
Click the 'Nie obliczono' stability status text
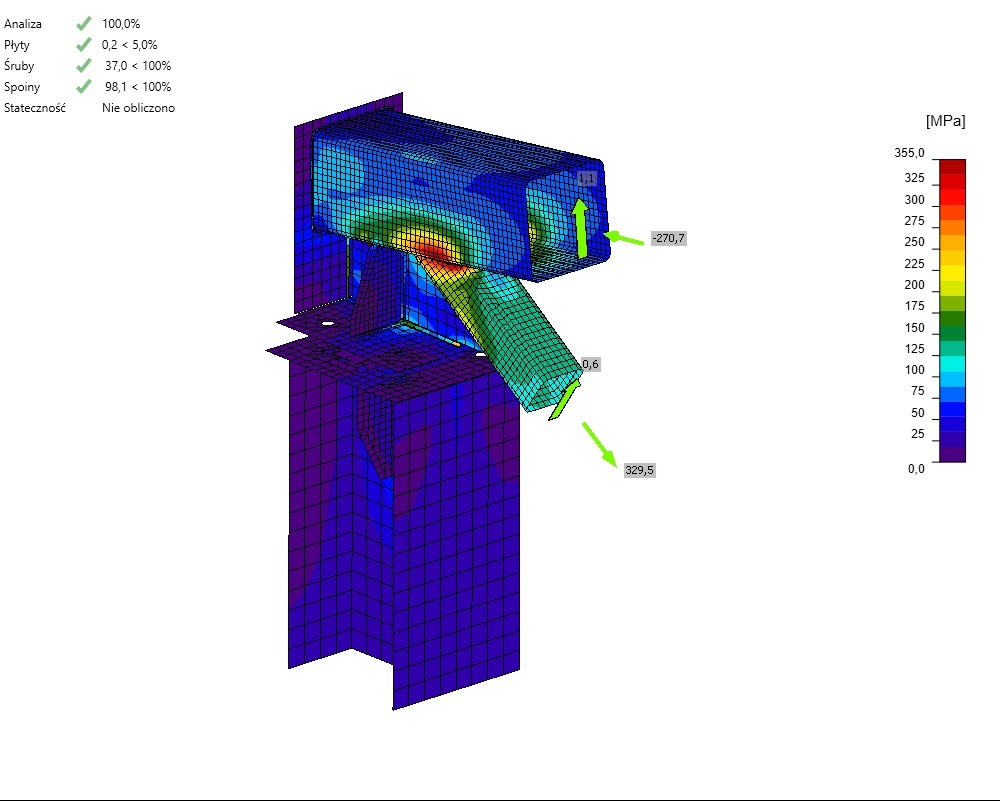tap(138, 108)
